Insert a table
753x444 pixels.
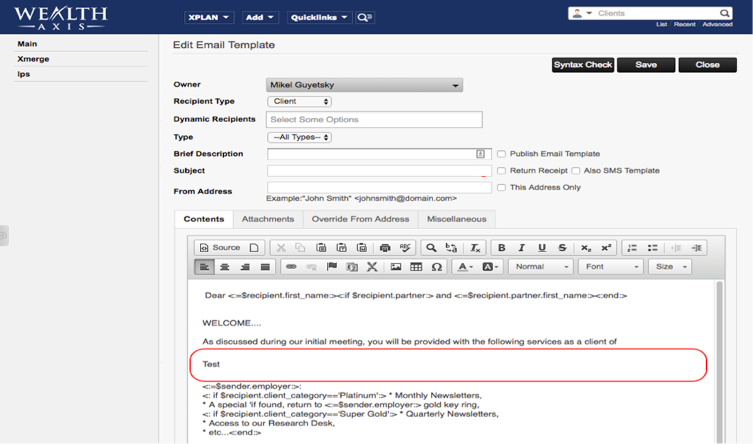(x=416, y=267)
